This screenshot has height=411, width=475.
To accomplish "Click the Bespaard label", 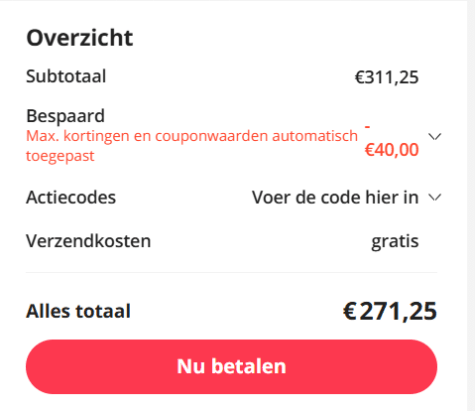I will pyautogui.click(x=65, y=116).
